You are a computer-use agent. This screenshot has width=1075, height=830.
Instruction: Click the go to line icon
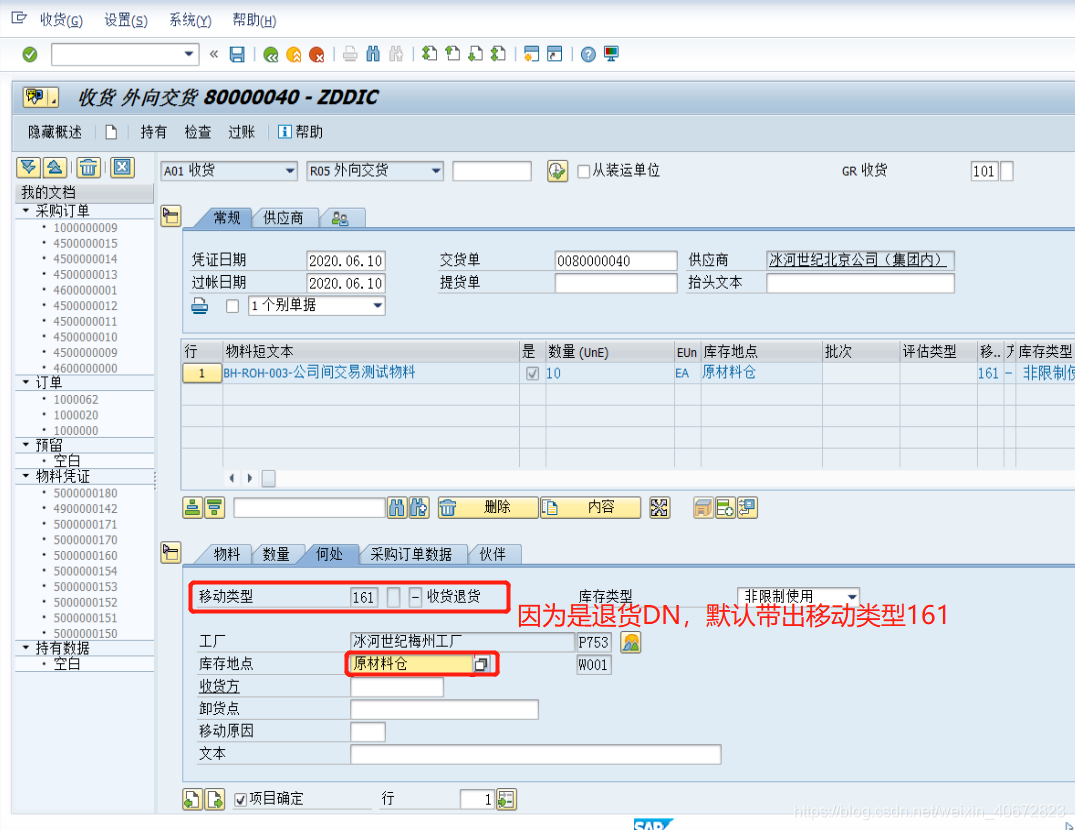[x=507, y=799]
